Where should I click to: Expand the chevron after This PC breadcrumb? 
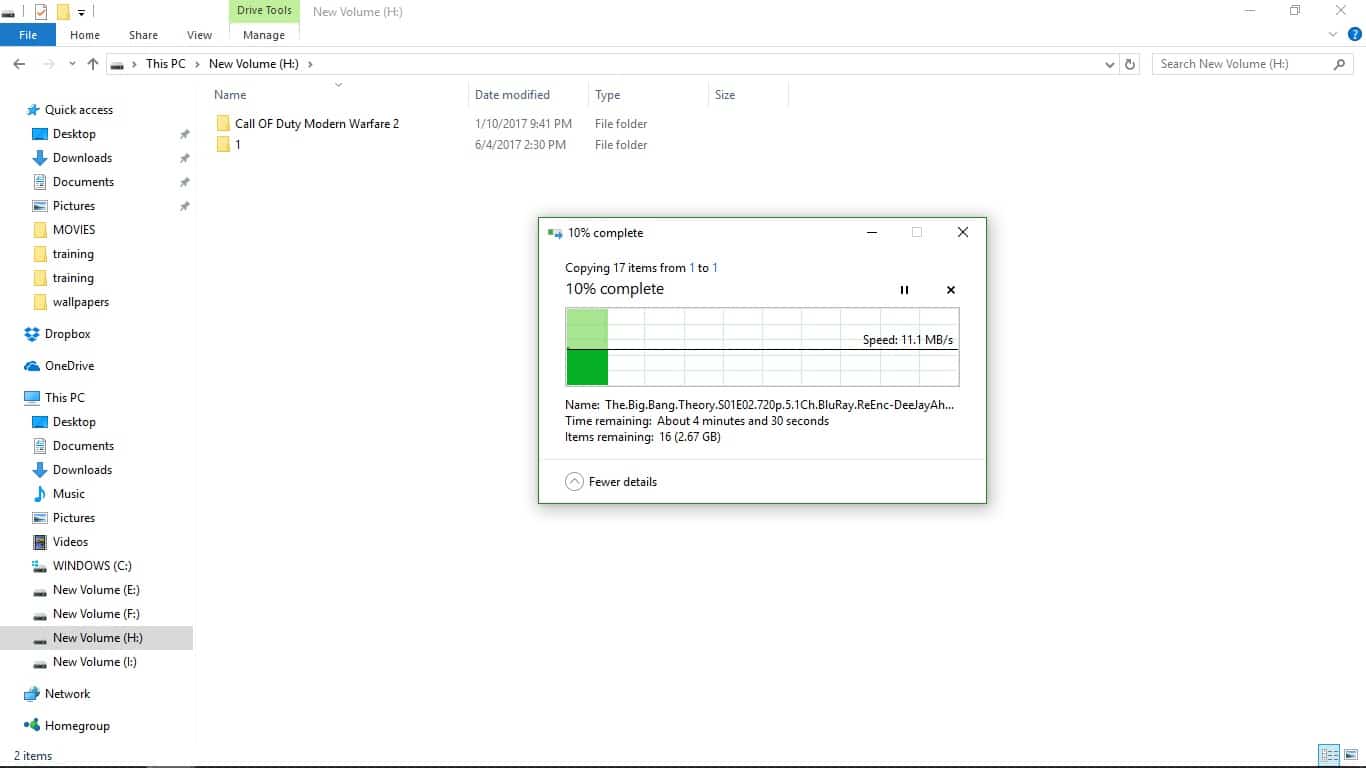coord(197,64)
